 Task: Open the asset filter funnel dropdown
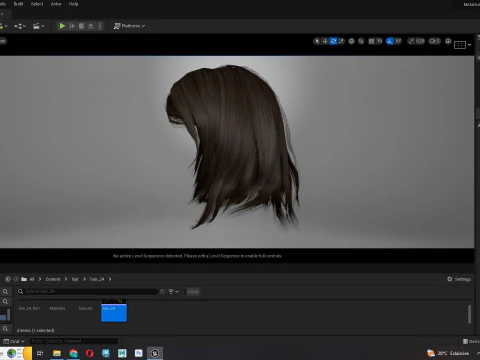coord(173,292)
